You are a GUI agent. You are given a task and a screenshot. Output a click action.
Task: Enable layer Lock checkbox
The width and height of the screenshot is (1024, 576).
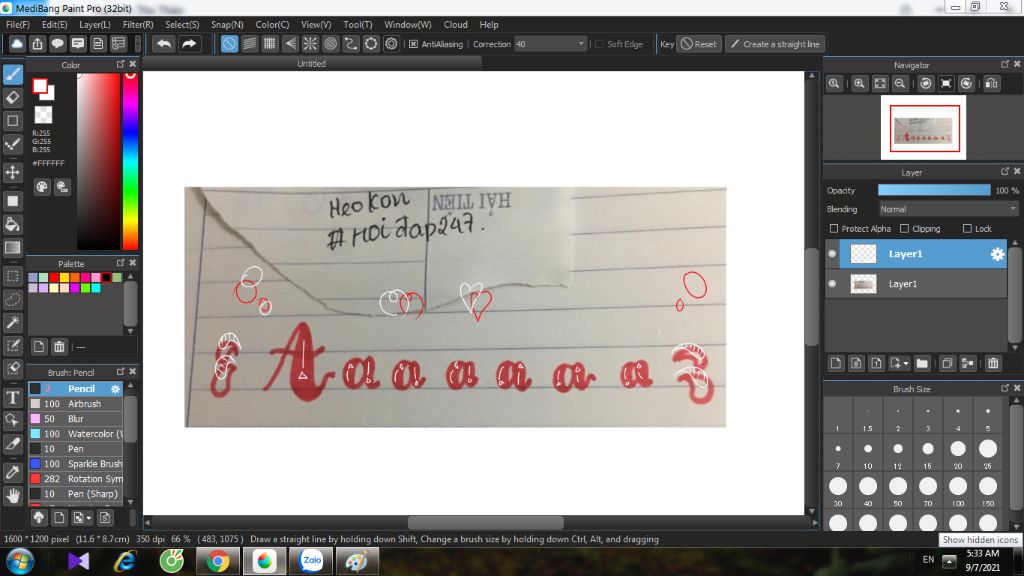pyautogui.click(x=967, y=229)
